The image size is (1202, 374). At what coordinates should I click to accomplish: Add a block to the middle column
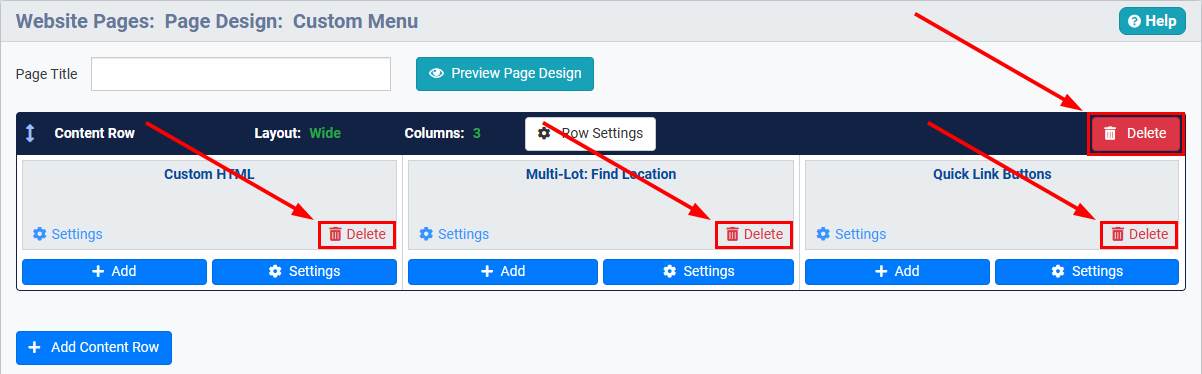click(503, 271)
